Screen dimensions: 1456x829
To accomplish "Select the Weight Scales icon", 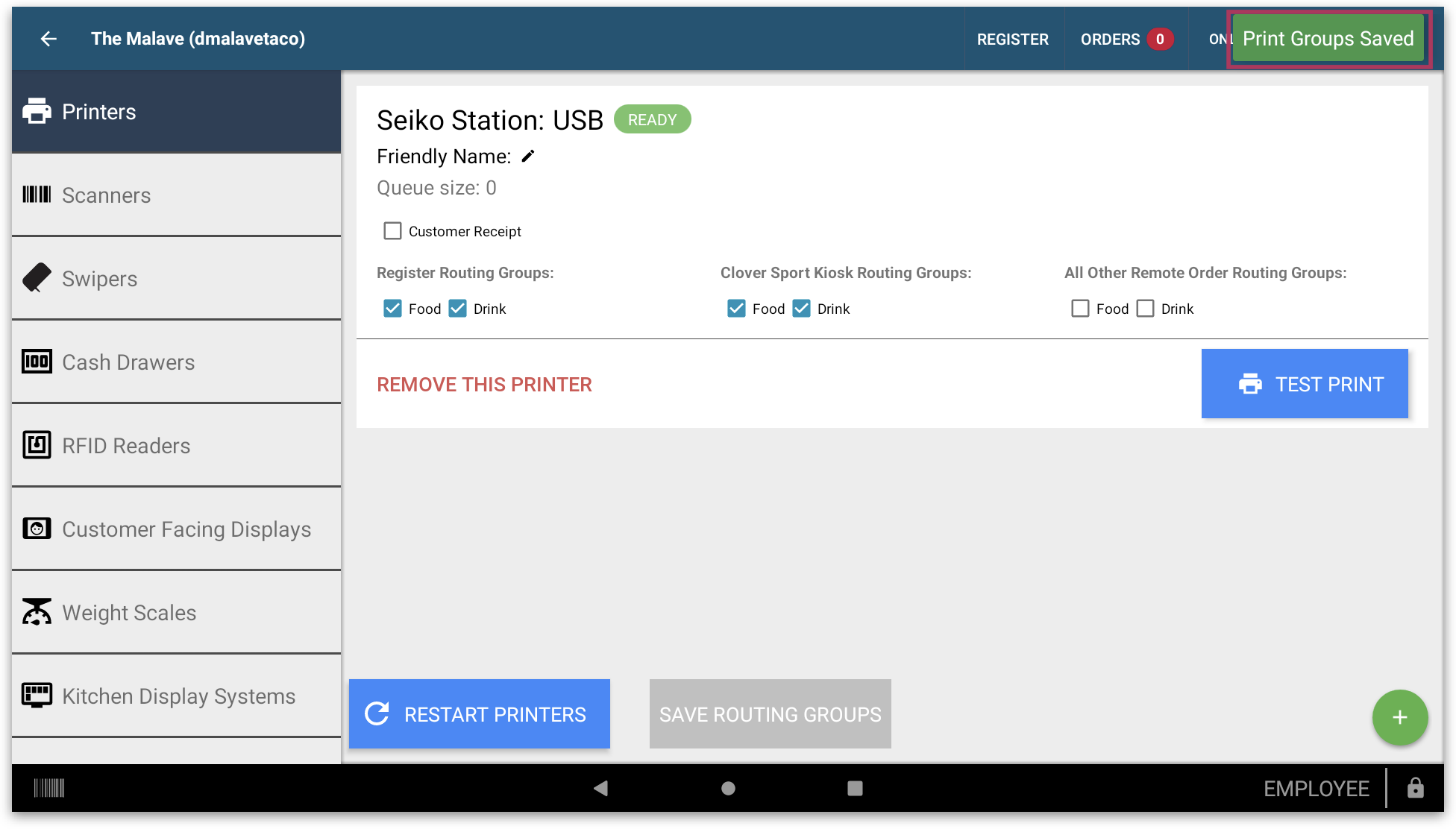I will [x=37, y=612].
